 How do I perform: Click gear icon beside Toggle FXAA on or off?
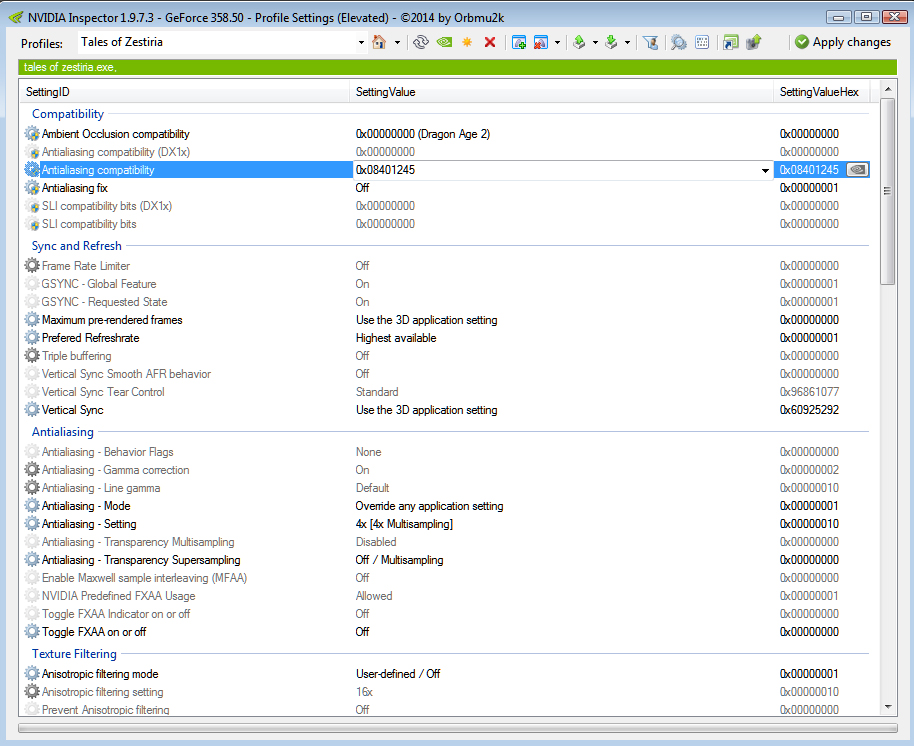(x=32, y=632)
